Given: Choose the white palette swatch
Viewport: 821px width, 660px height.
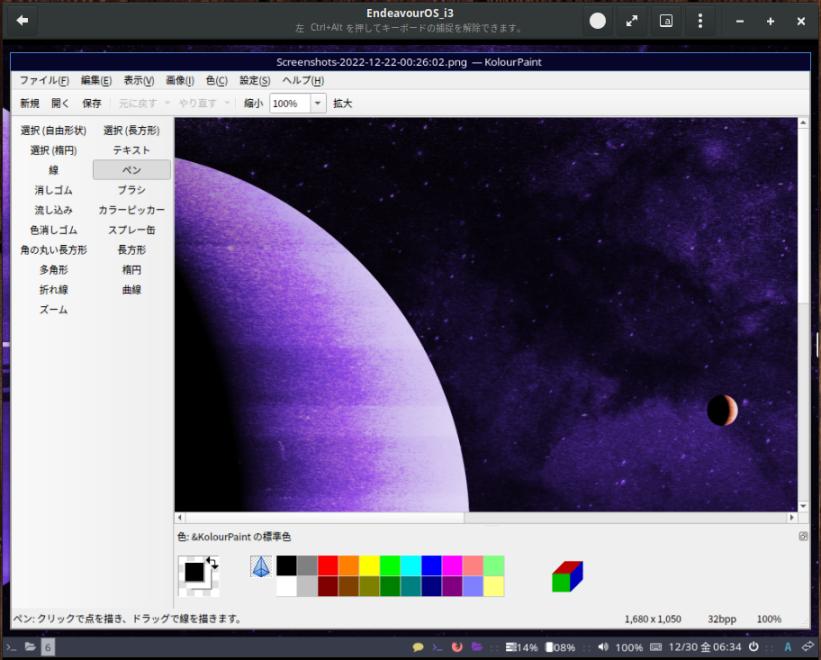Looking at the screenshot, I should [286, 586].
